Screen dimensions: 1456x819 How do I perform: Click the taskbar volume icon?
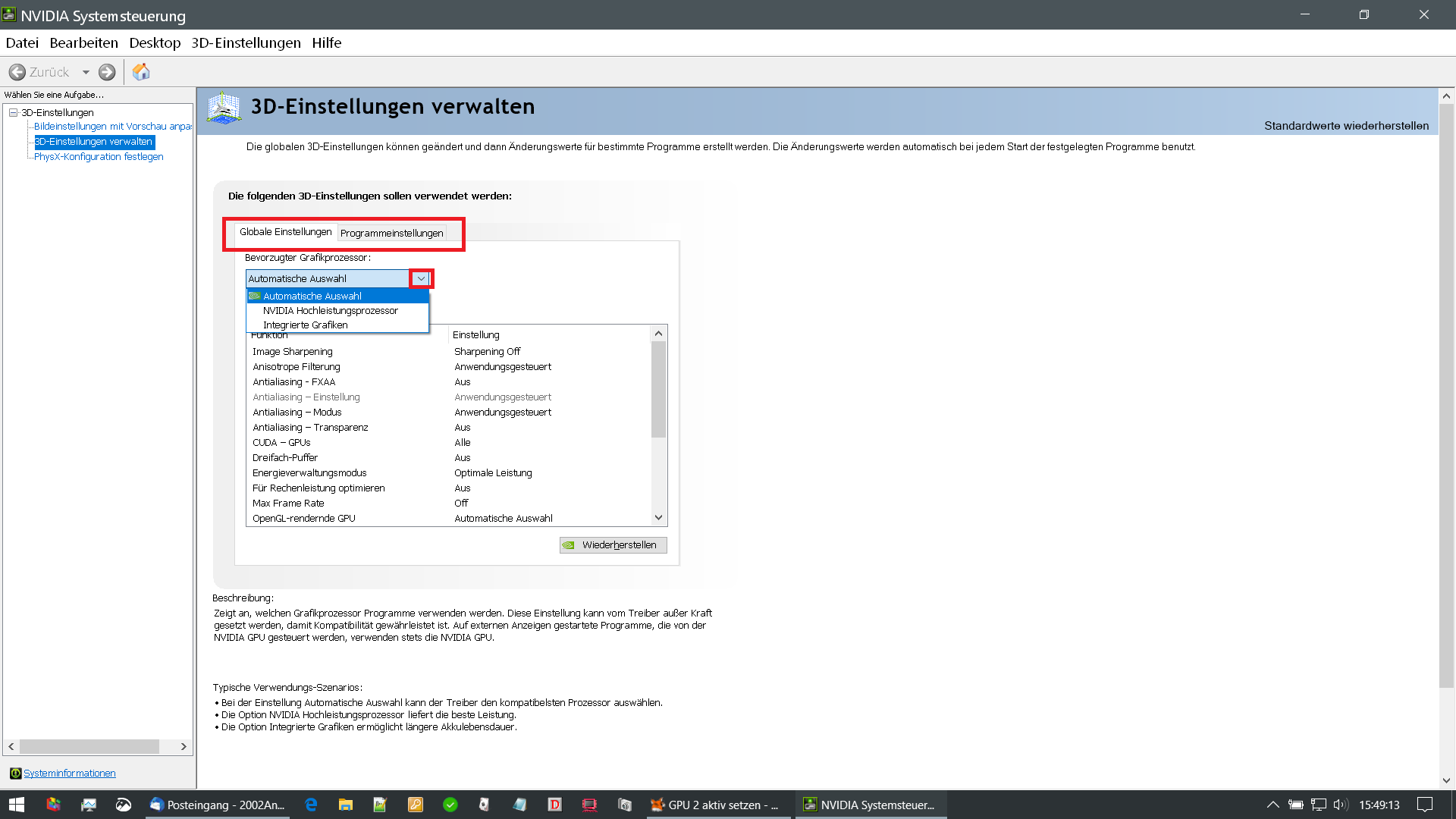(1340, 805)
